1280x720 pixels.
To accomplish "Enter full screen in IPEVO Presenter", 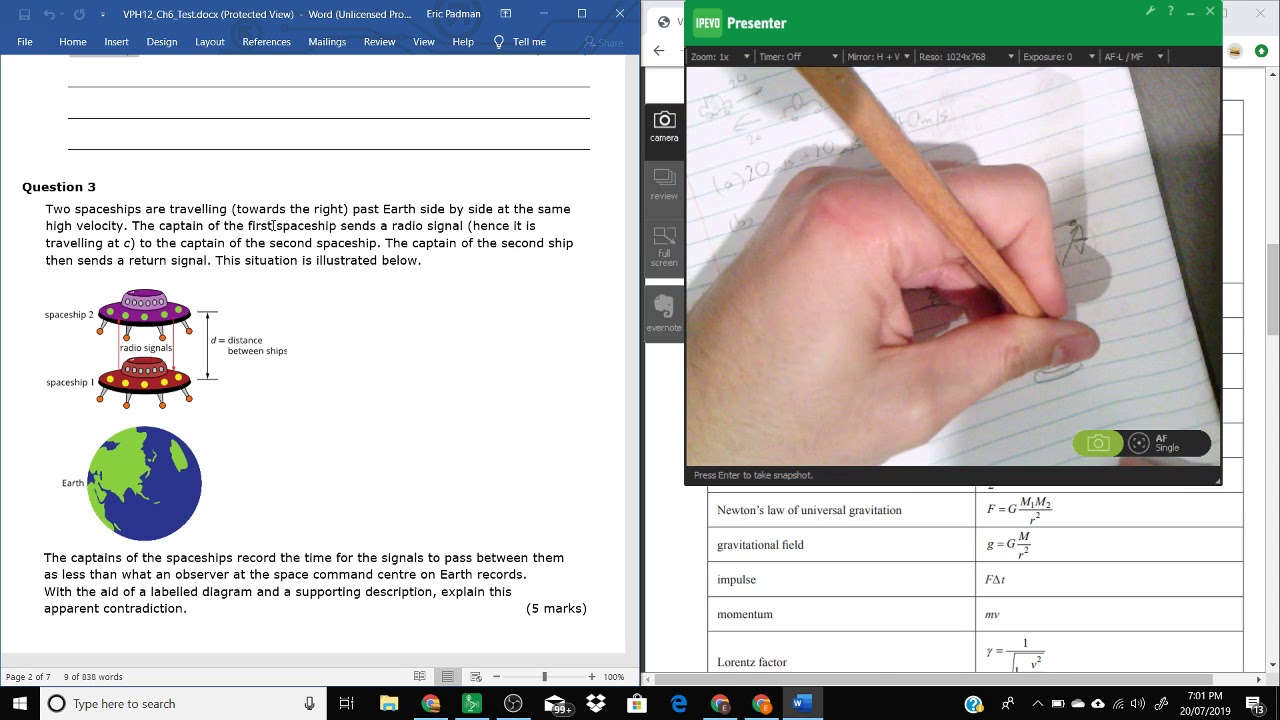I will 664,246.
